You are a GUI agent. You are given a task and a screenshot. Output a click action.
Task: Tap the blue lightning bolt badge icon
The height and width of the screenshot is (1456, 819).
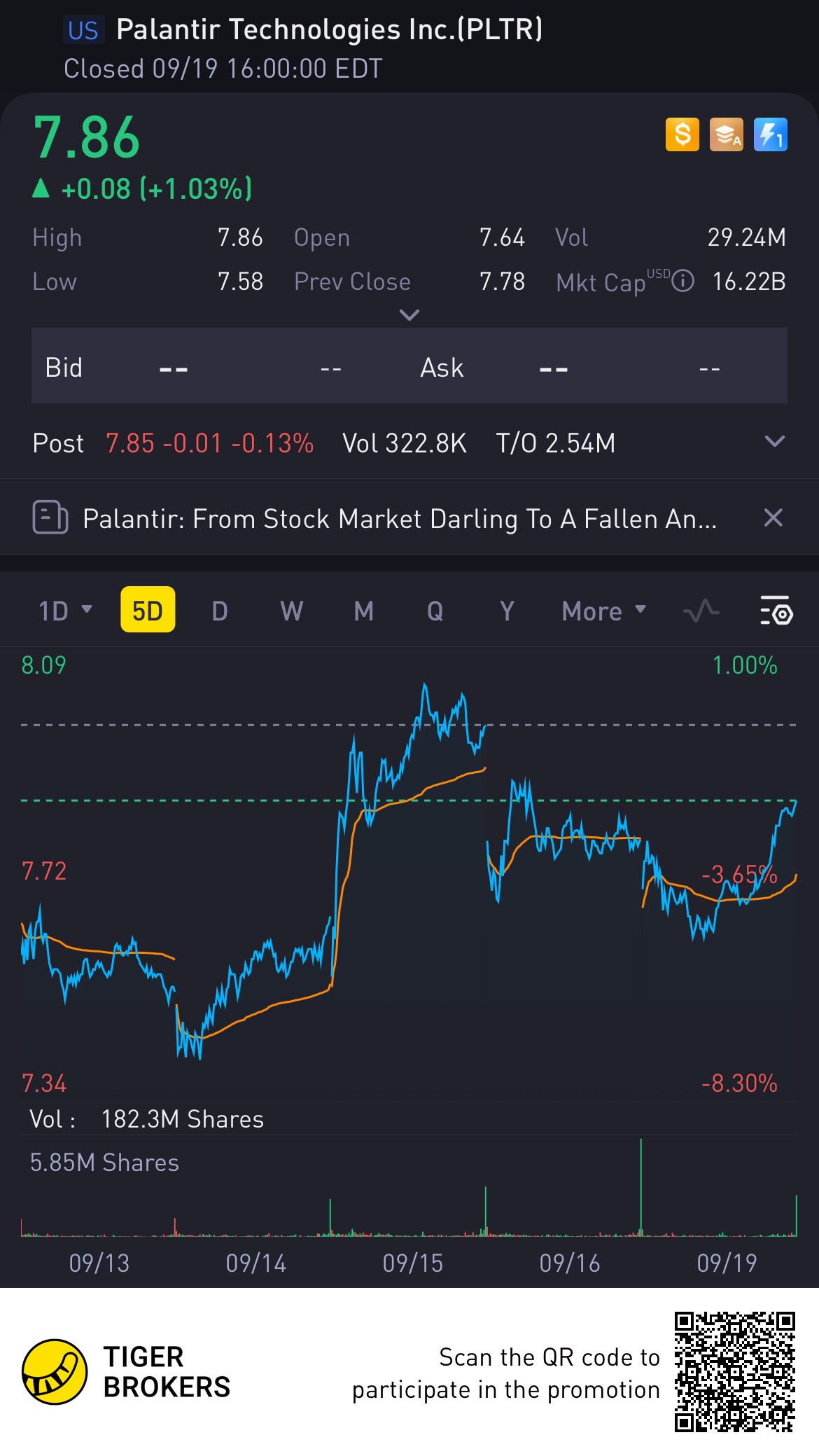point(770,134)
